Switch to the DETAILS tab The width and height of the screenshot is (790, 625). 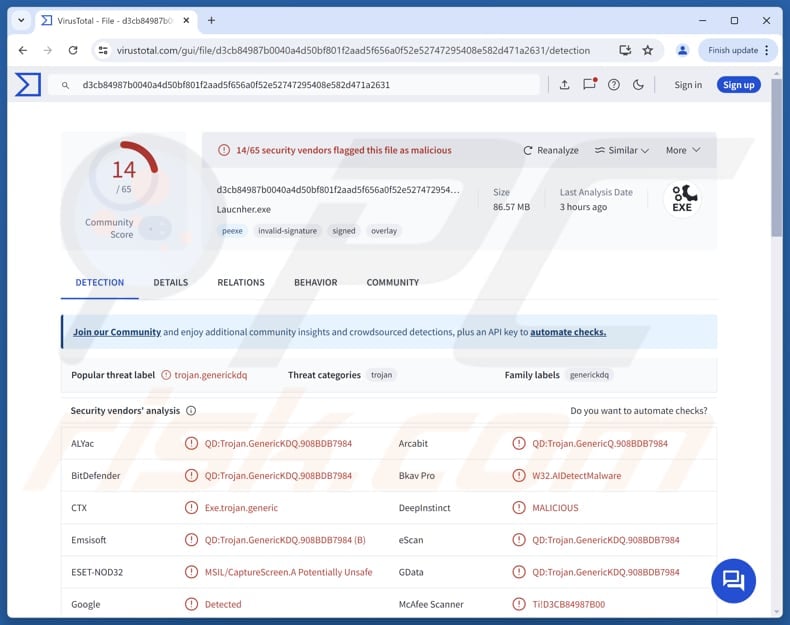coord(170,282)
